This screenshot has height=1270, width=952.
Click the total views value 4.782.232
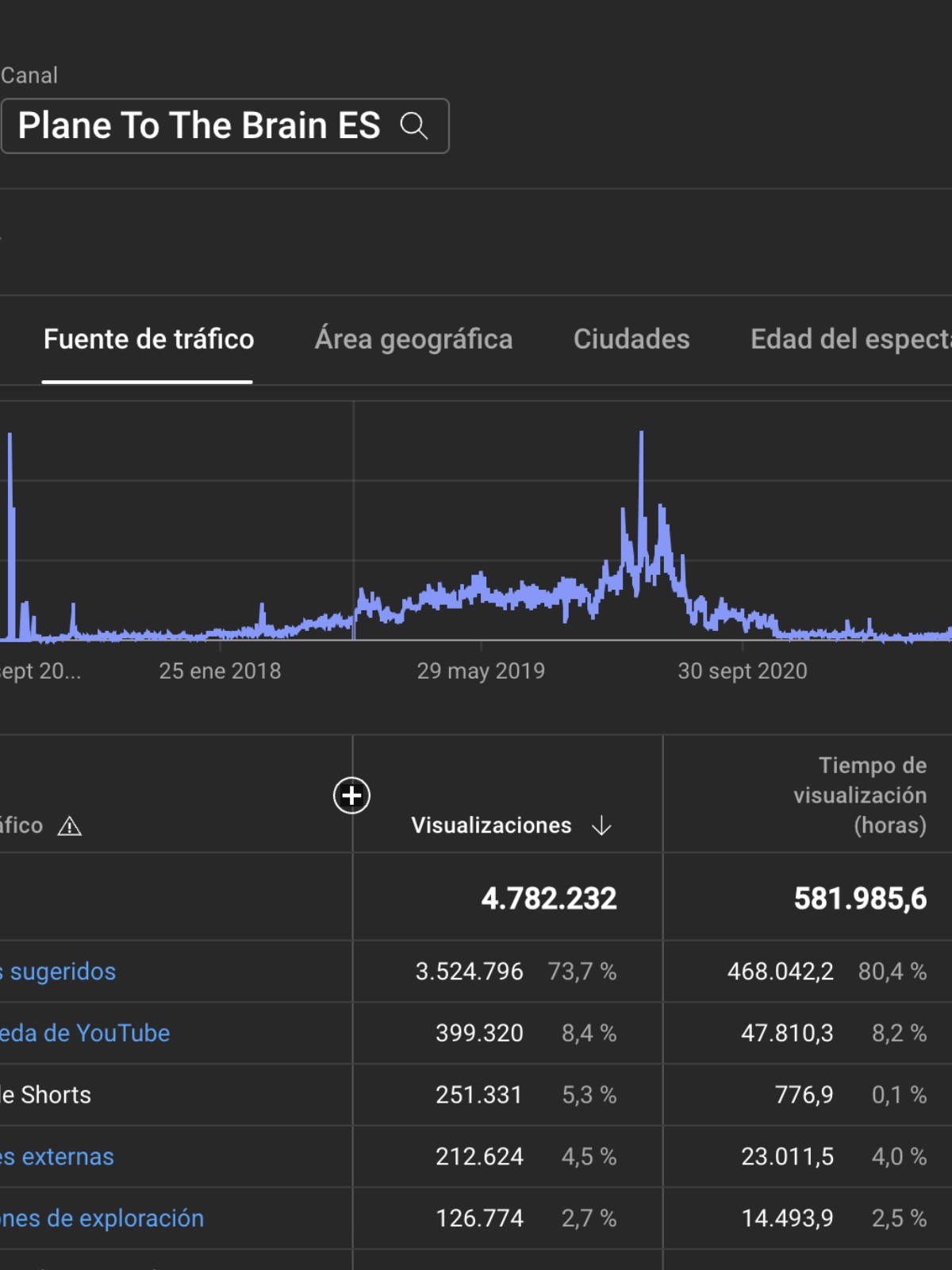point(548,899)
